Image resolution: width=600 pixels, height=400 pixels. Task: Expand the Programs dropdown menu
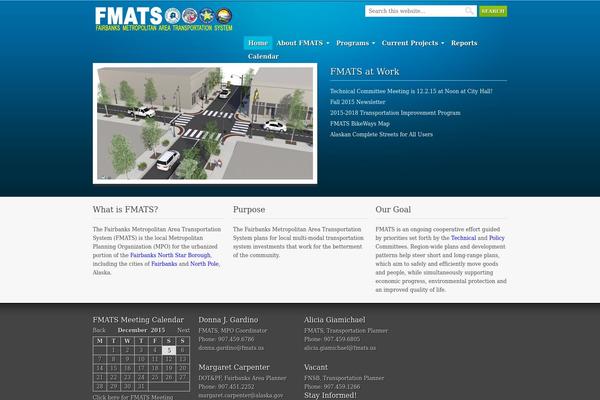tap(355, 43)
